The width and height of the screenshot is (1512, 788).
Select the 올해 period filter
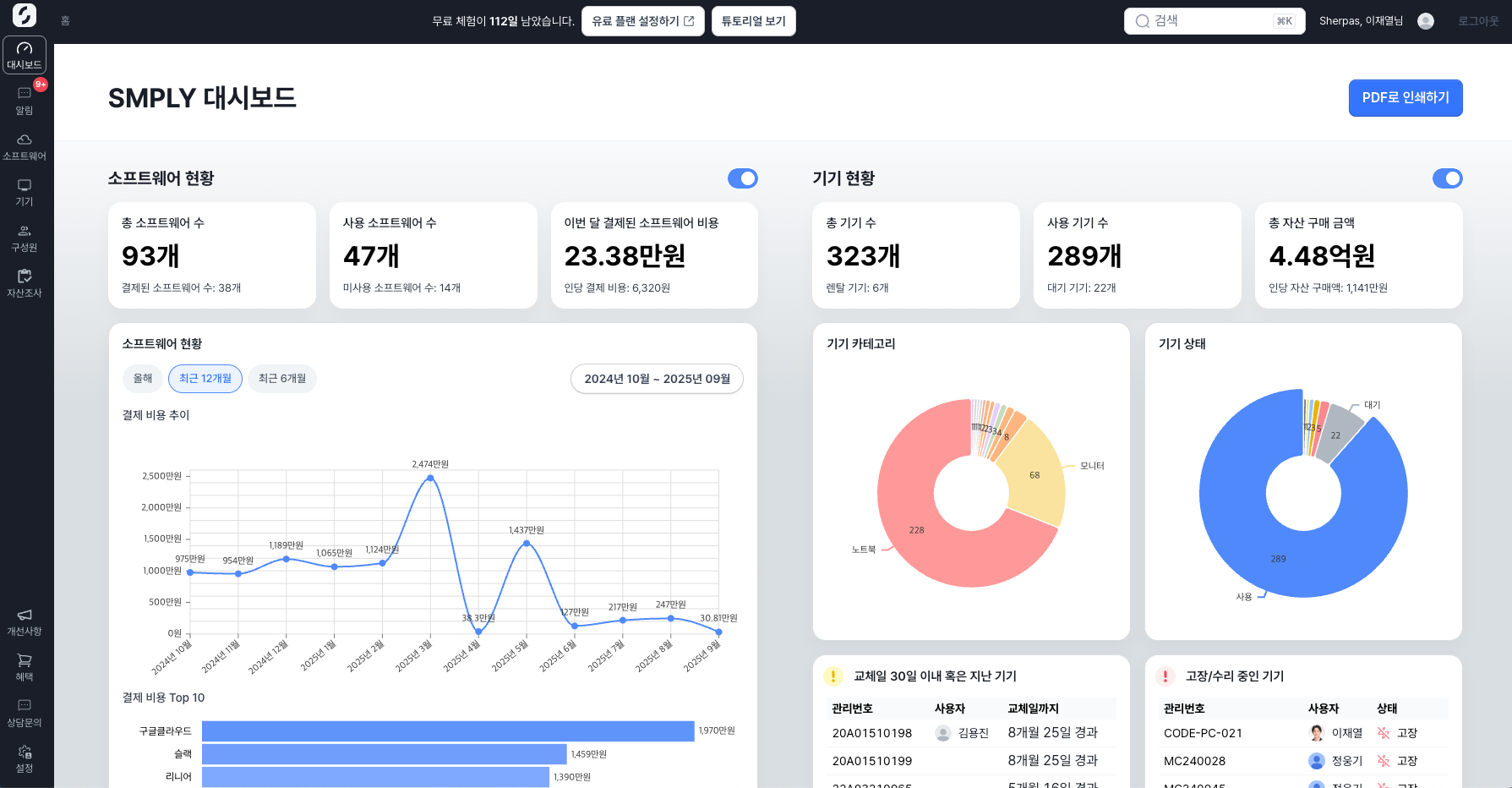[x=143, y=379]
